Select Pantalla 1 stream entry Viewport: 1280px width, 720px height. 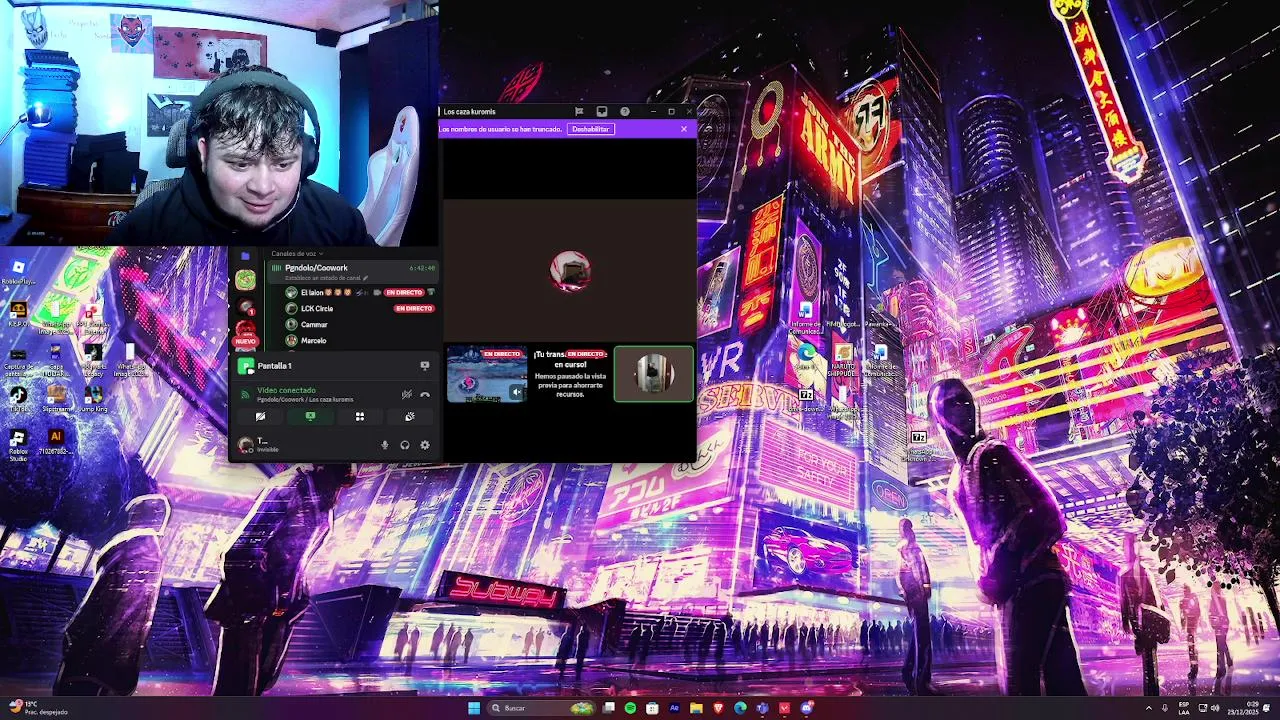pyautogui.click(x=275, y=366)
